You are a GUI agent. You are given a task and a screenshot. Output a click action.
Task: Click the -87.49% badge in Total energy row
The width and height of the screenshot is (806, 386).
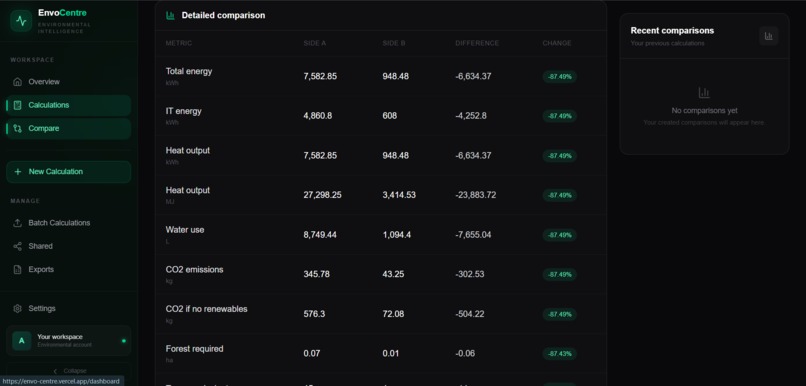pyautogui.click(x=559, y=77)
